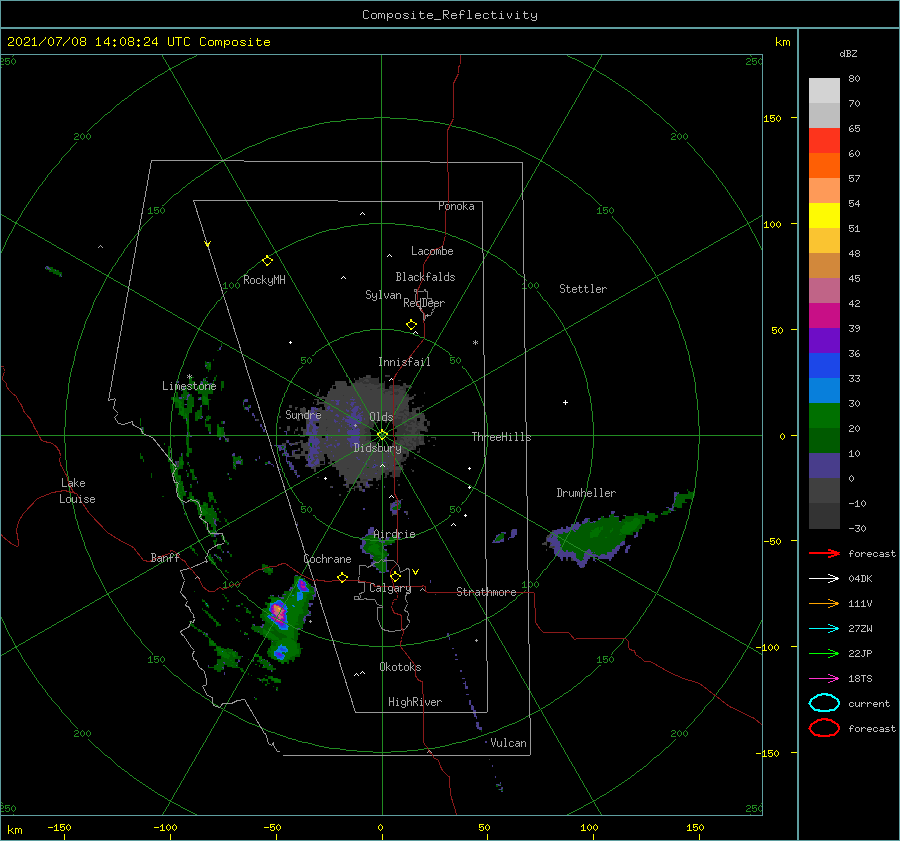Click the asterisk marker northeast of Innisfail
This screenshot has width=900, height=841.
click(x=475, y=343)
